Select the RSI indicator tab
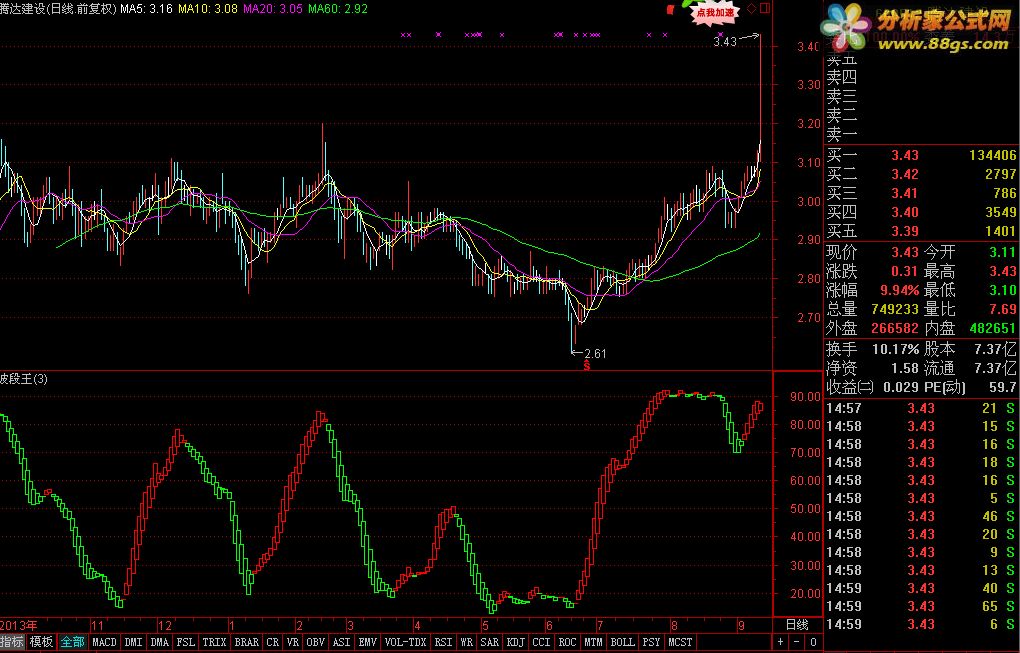1020x653 pixels. [443, 642]
